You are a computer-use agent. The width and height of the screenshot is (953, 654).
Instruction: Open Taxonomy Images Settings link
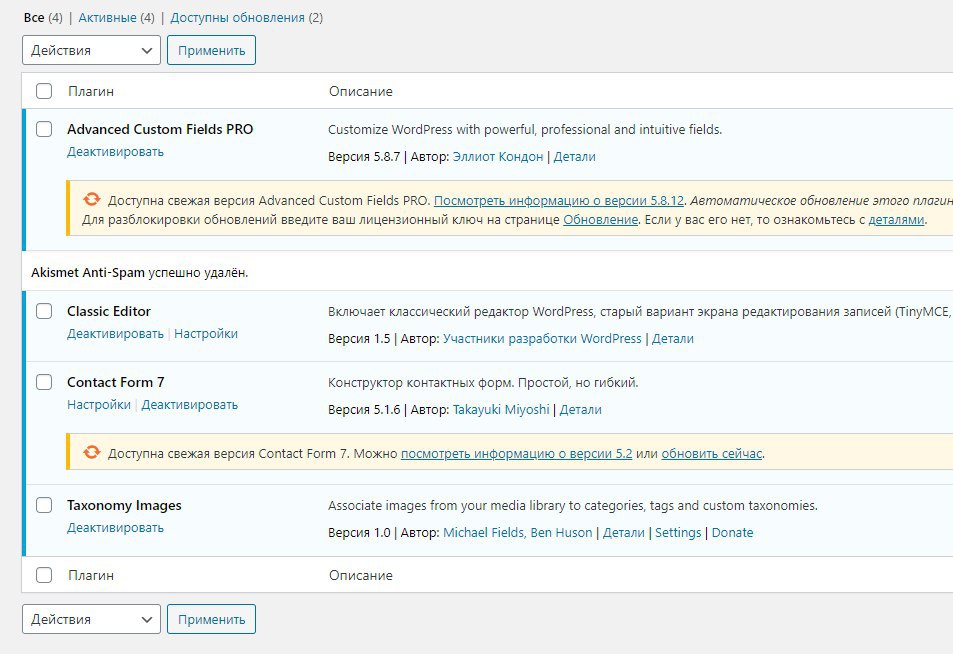click(x=678, y=532)
